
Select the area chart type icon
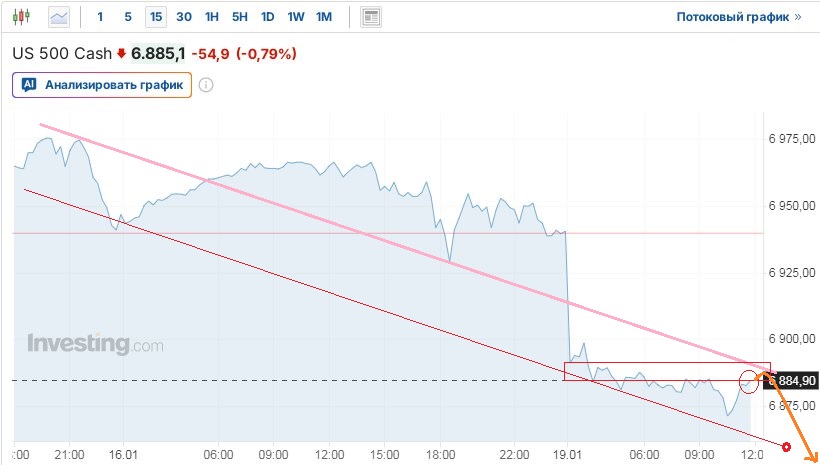(x=60, y=17)
